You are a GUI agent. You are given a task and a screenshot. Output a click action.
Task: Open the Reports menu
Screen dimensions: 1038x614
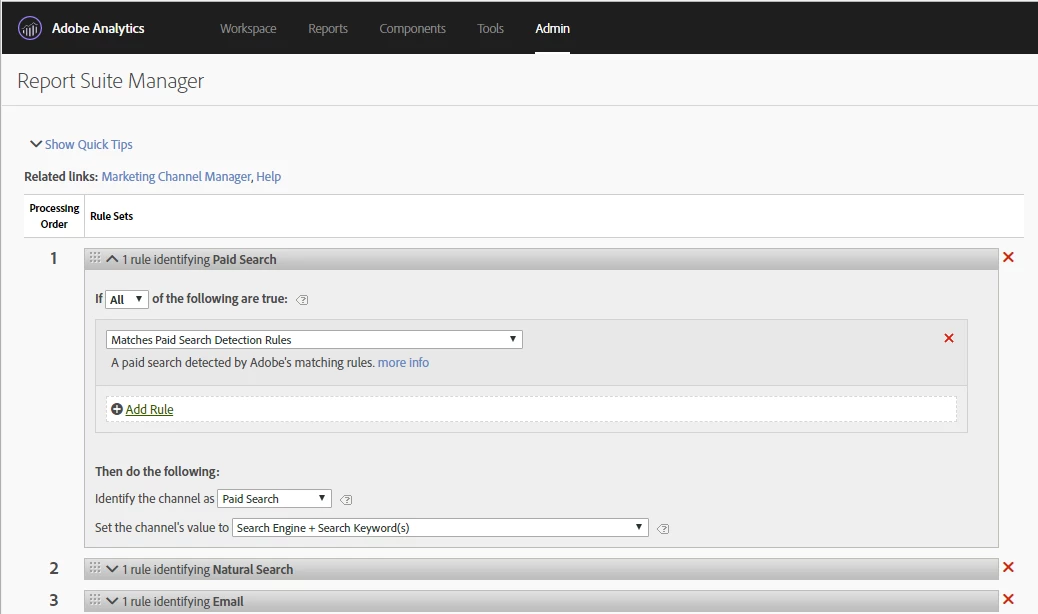tap(328, 28)
